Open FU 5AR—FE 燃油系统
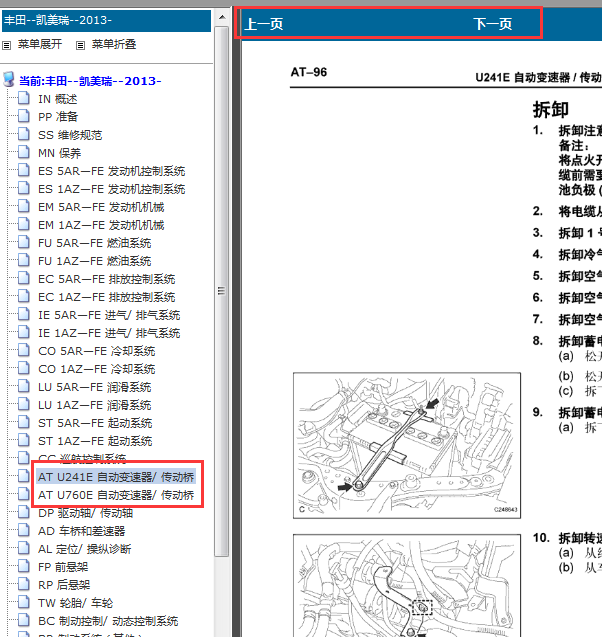This screenshot has width=602, height=637. coord(95,243)
